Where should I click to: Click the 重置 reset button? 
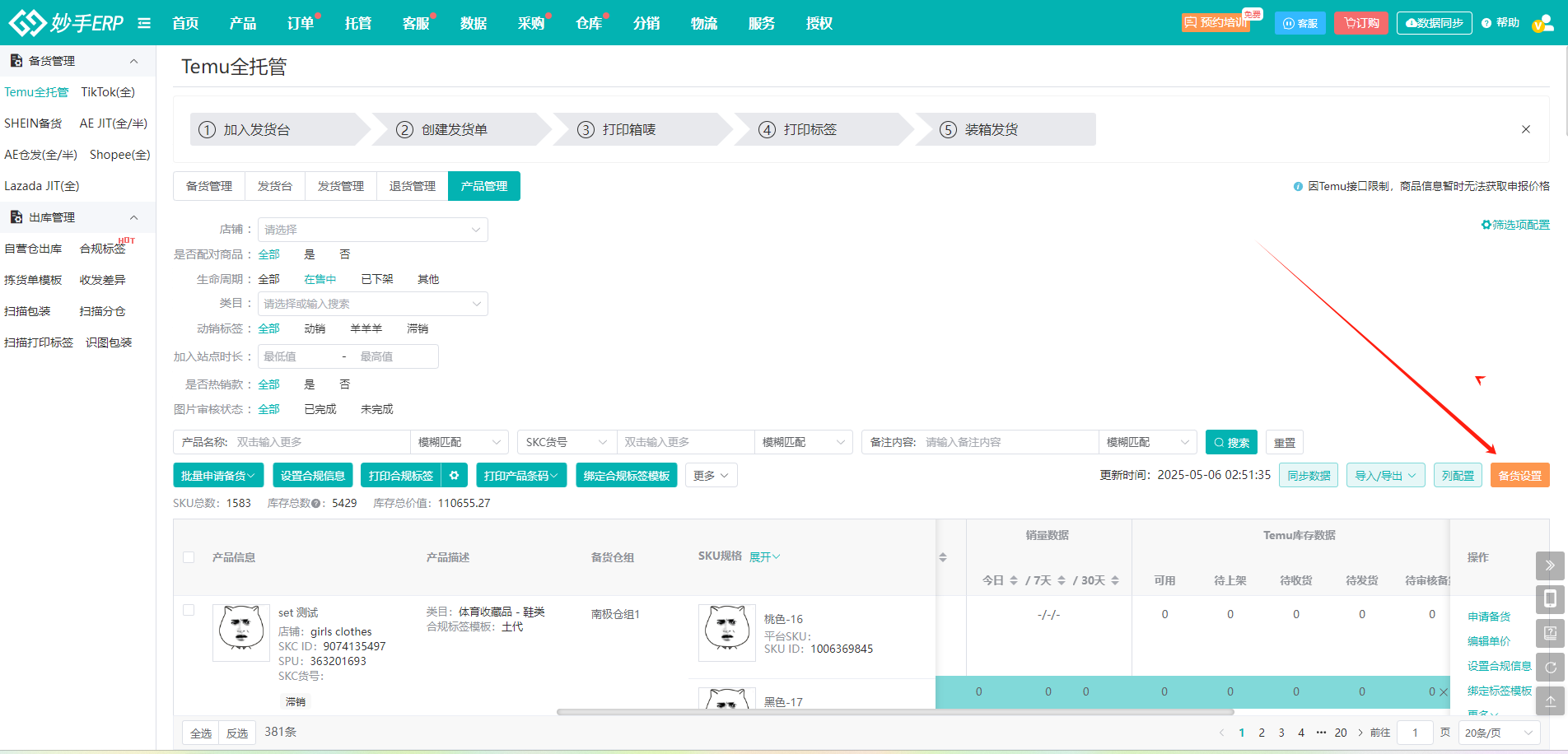pos(1285,442)
